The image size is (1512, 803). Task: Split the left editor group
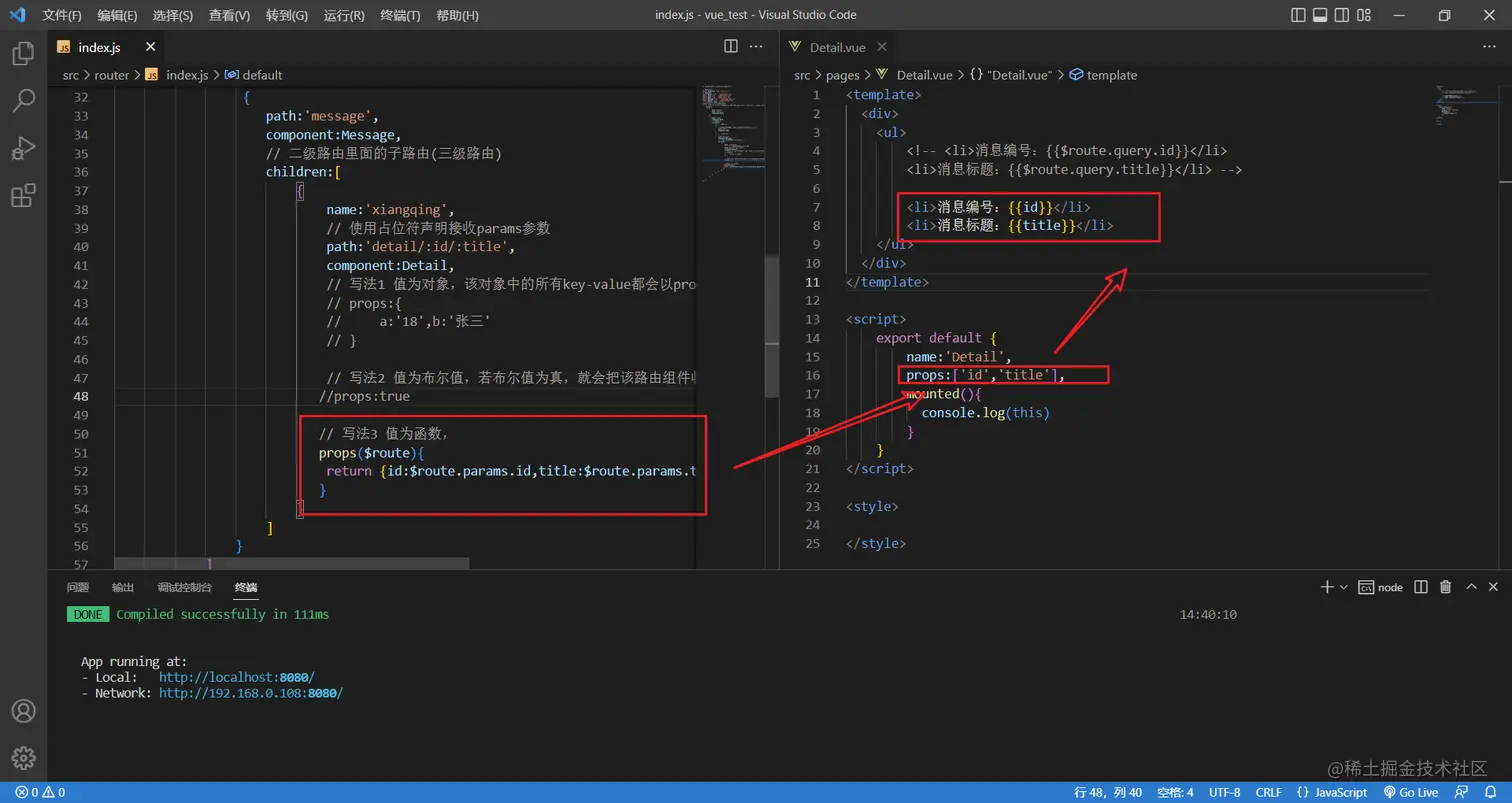pos(731,46)
